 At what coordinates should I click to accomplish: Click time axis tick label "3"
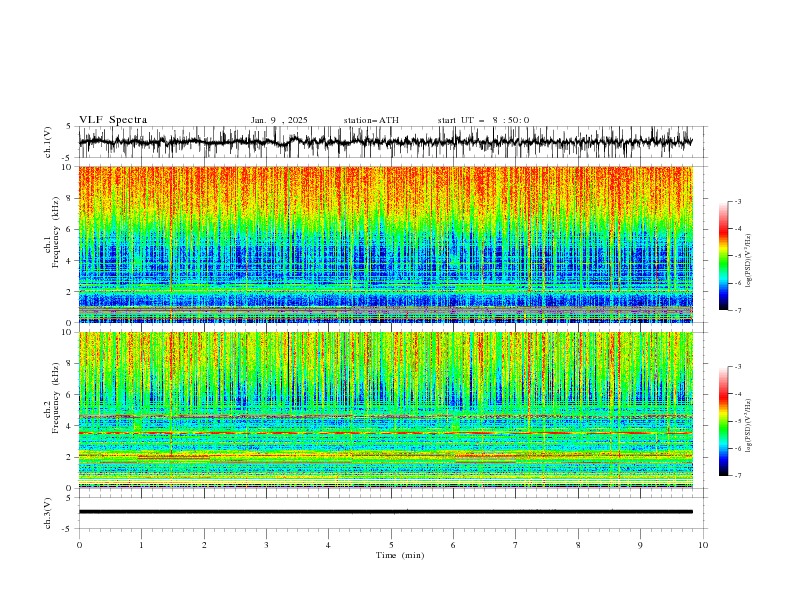266,545
